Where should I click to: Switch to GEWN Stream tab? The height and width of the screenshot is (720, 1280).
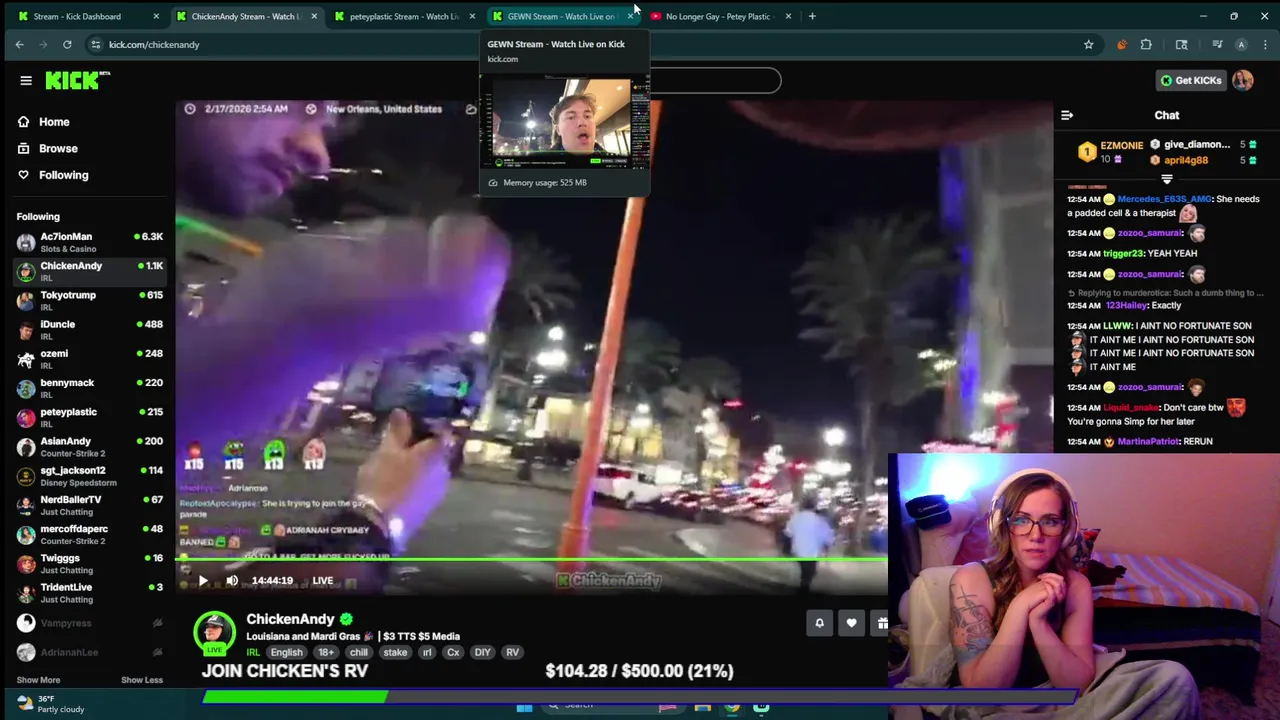click(x=563, y=16)
